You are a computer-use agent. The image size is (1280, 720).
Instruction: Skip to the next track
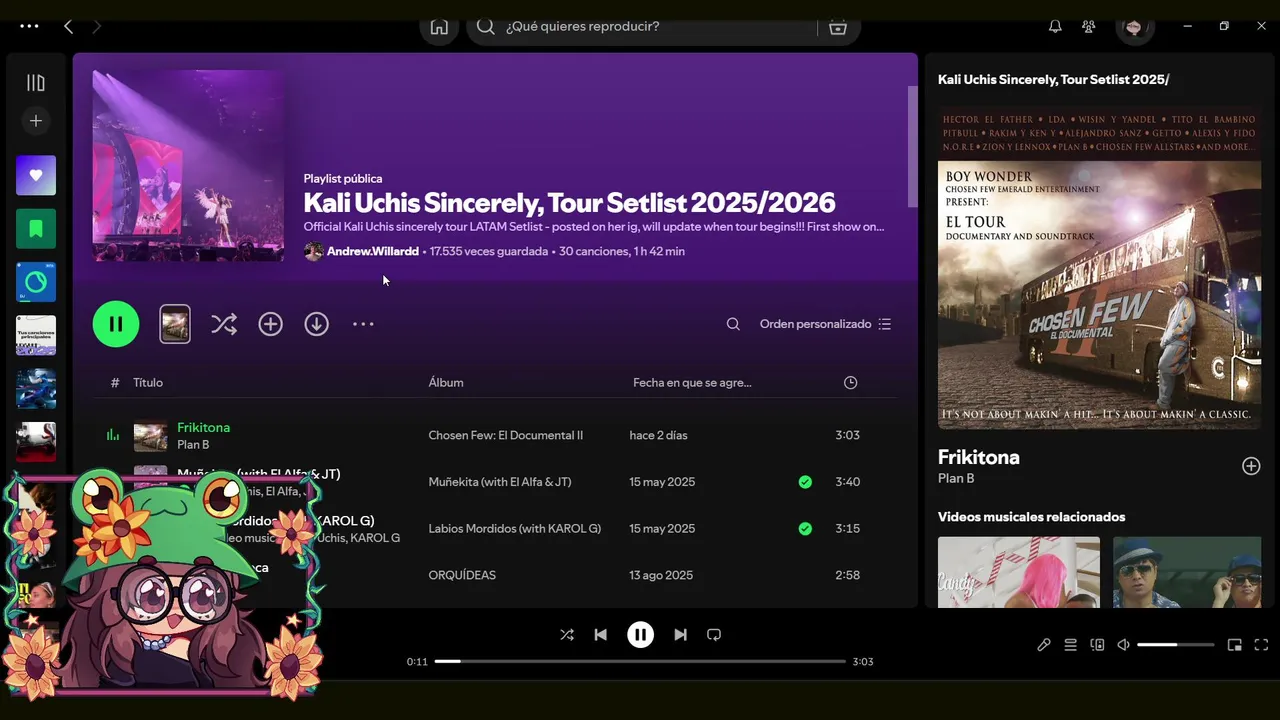pyautogui.click(x=680, y=634)
